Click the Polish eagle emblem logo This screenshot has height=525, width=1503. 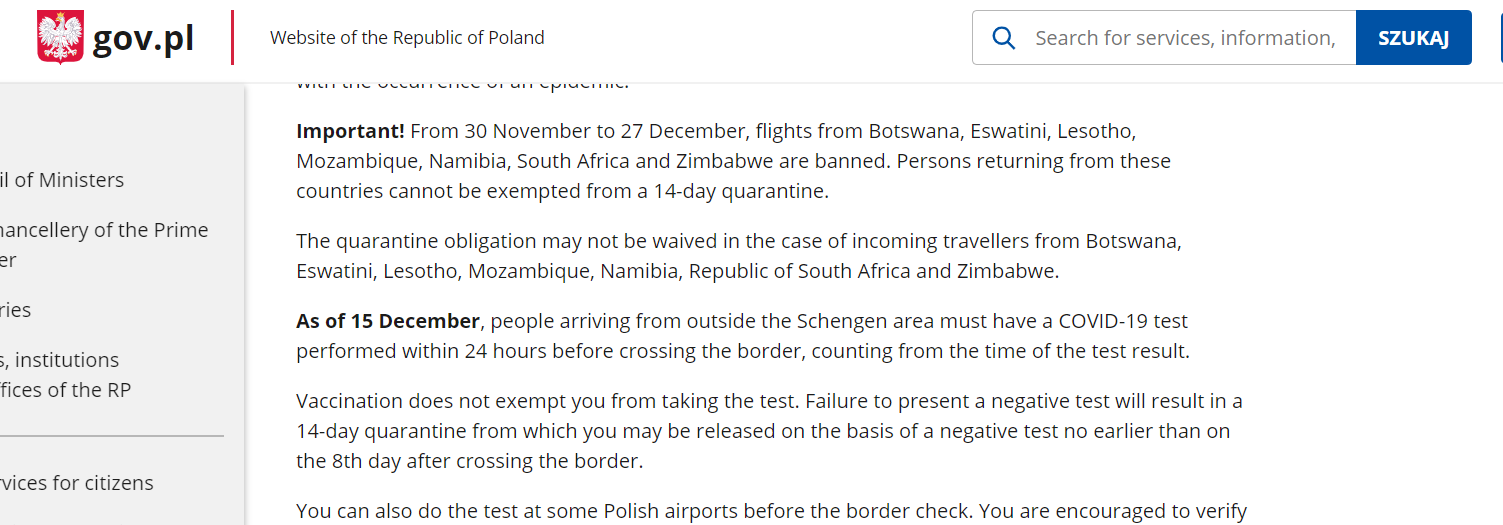pyautogui.click(x=60, y=38)
